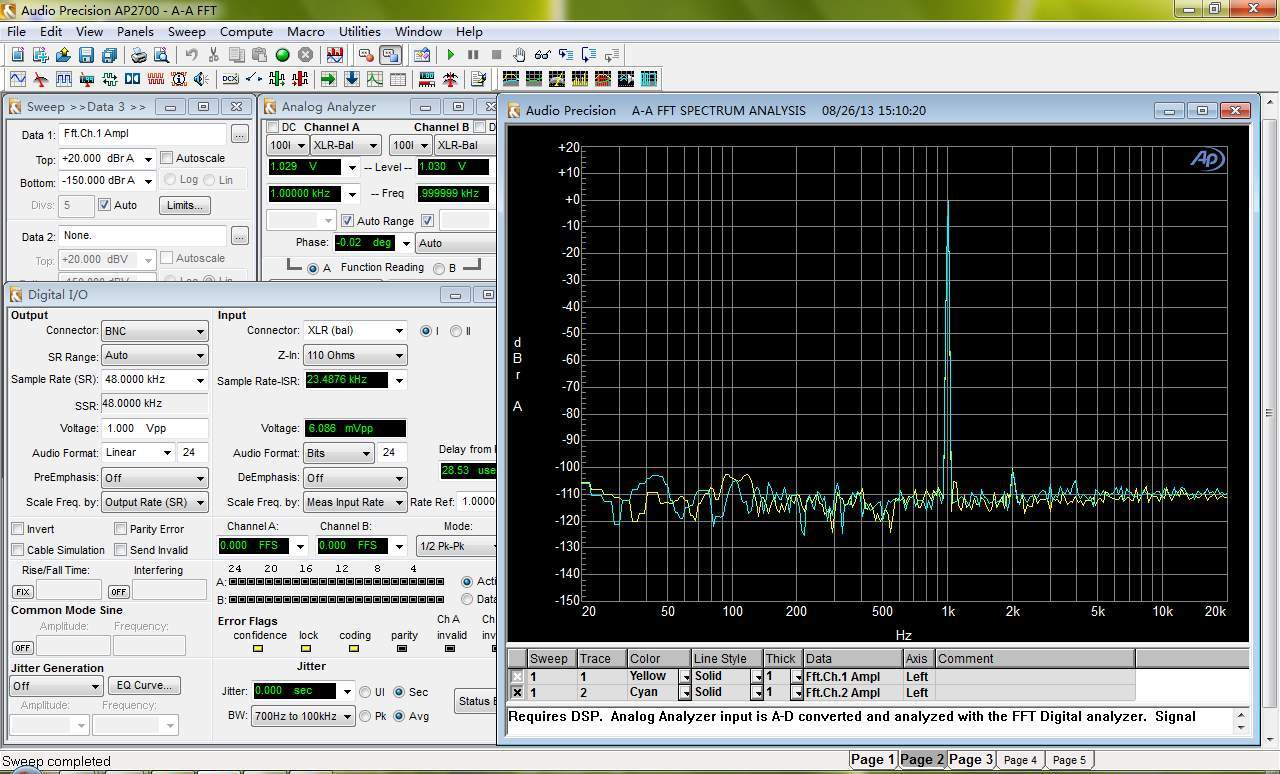Image resolution: width=1280 pixels, height=774 pixels.
Task: Click the DCX panel icon
Action: [x=230, y=79]
